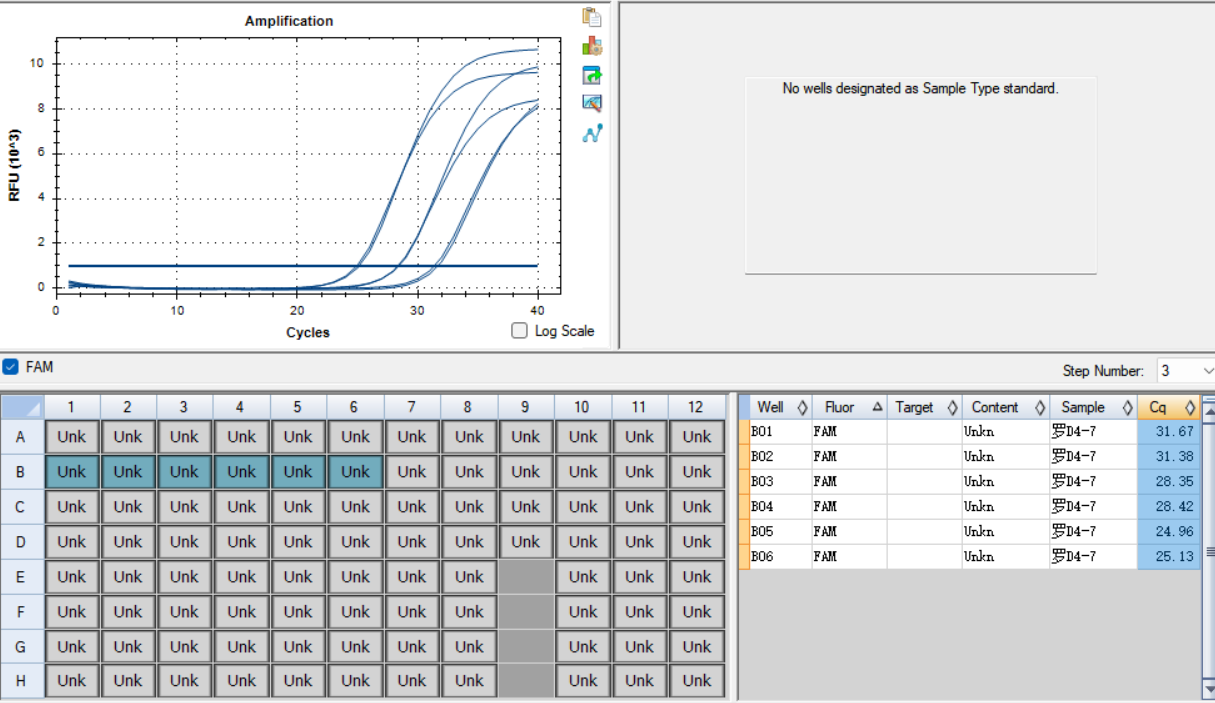The image size is (1215, 703).
Task: Click the Cq value 25.13
Action: [1168, 557]
